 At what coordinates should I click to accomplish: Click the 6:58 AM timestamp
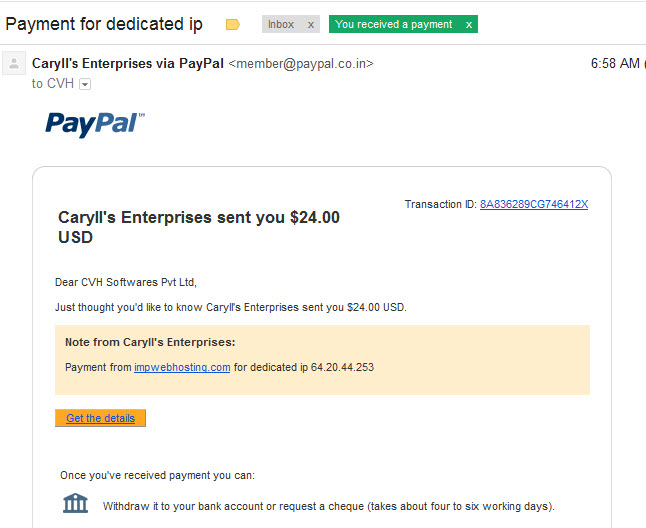615,63
